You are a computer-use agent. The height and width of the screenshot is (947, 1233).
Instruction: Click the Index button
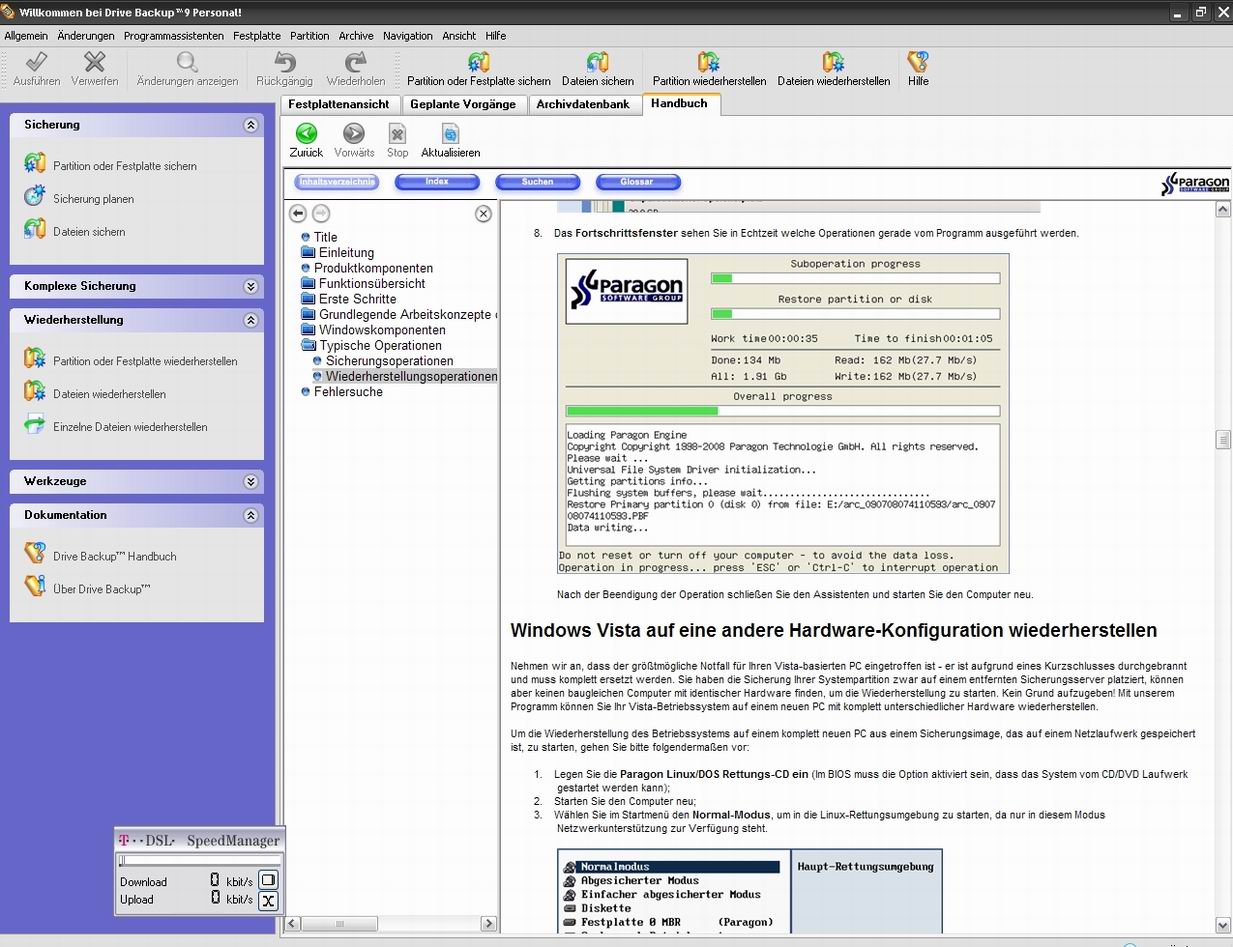pos(437,182)
